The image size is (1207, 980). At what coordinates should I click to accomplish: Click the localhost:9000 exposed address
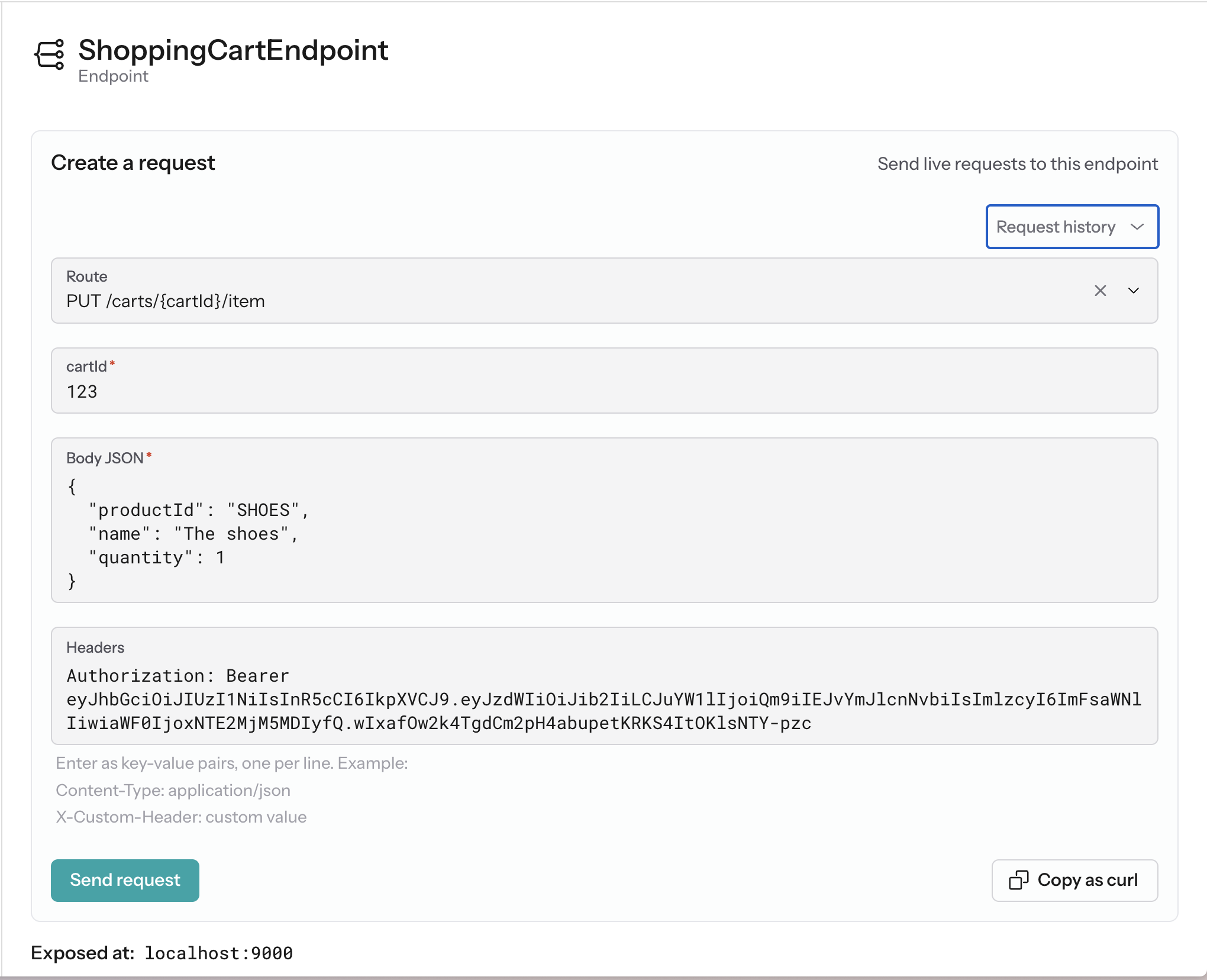pos(218,953)
